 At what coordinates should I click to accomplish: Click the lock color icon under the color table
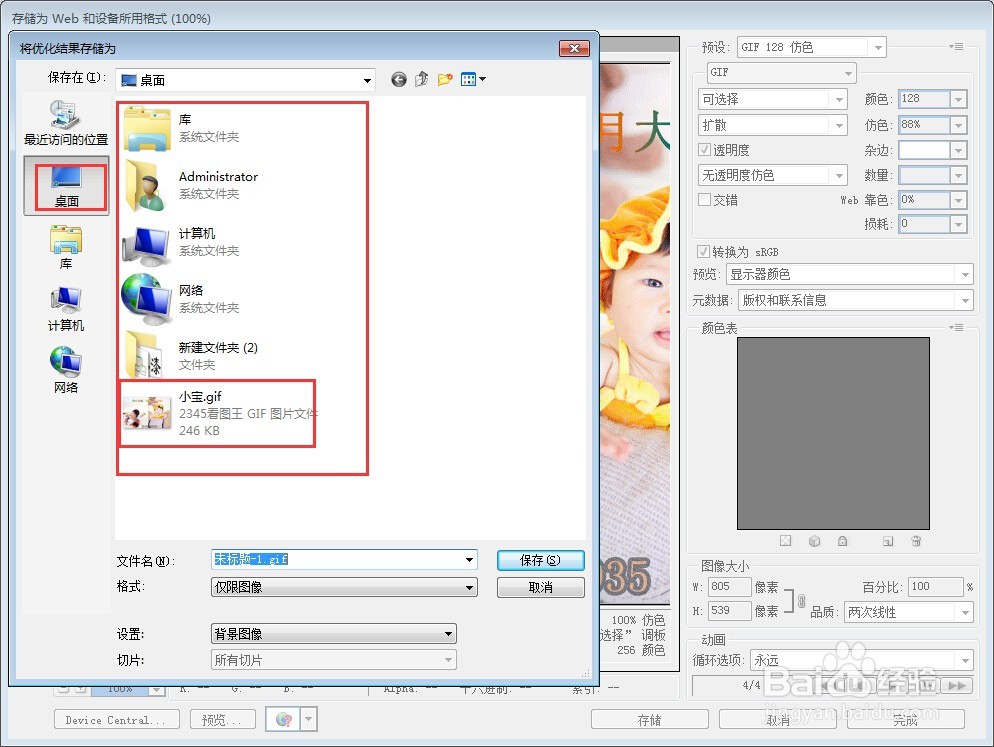[844, 541]
